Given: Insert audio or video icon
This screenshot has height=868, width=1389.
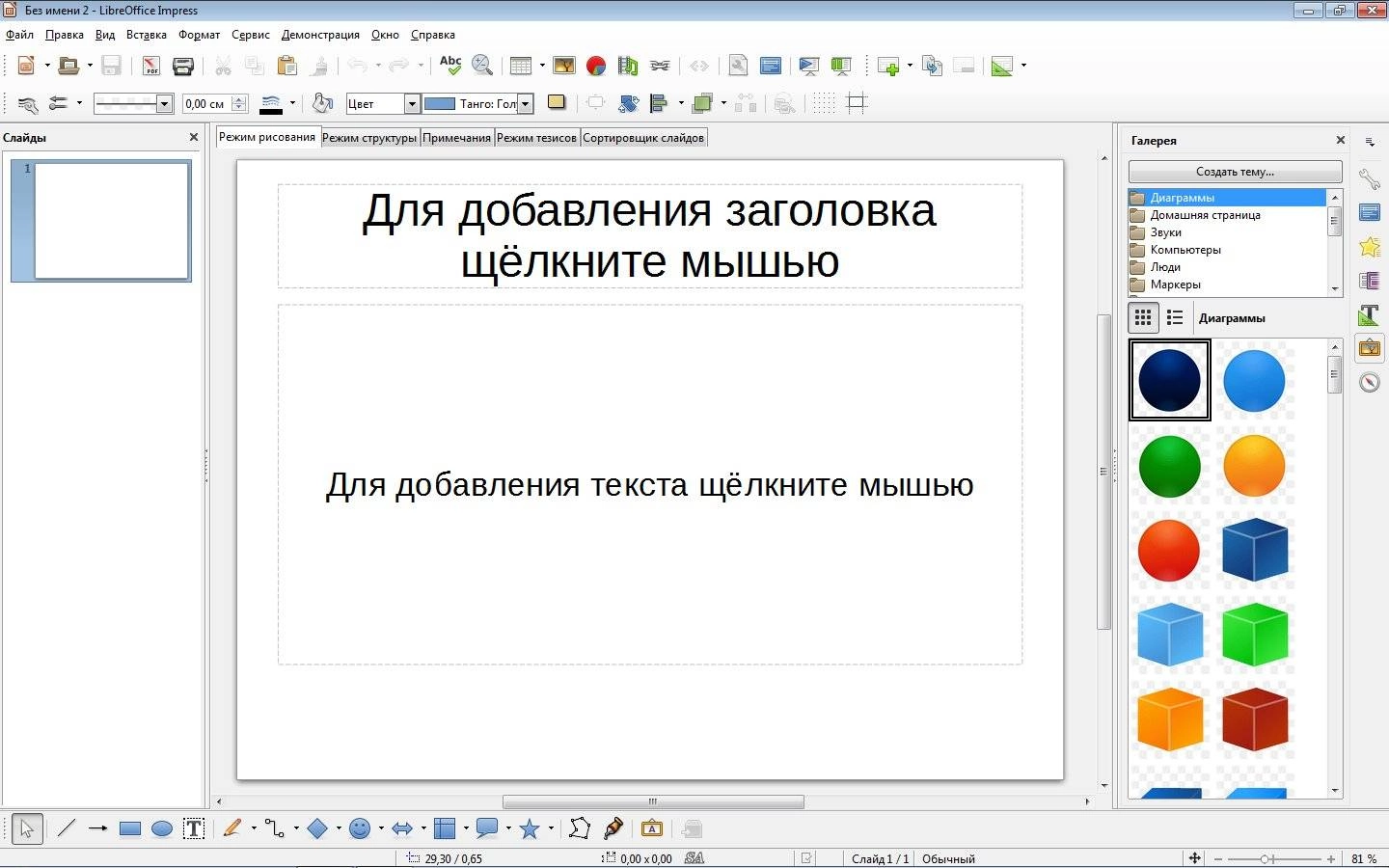Looking at the screenshot, I should [628, 66].
